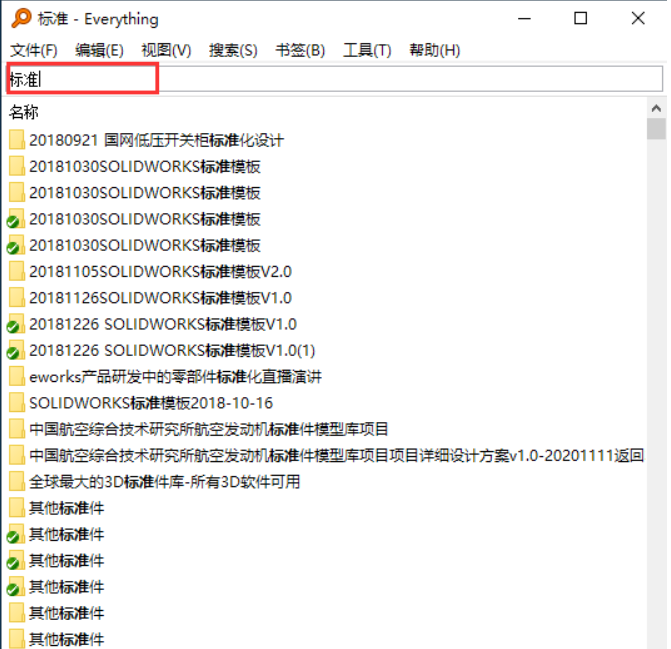Open the 搜索(S) menu

(233, 50)
